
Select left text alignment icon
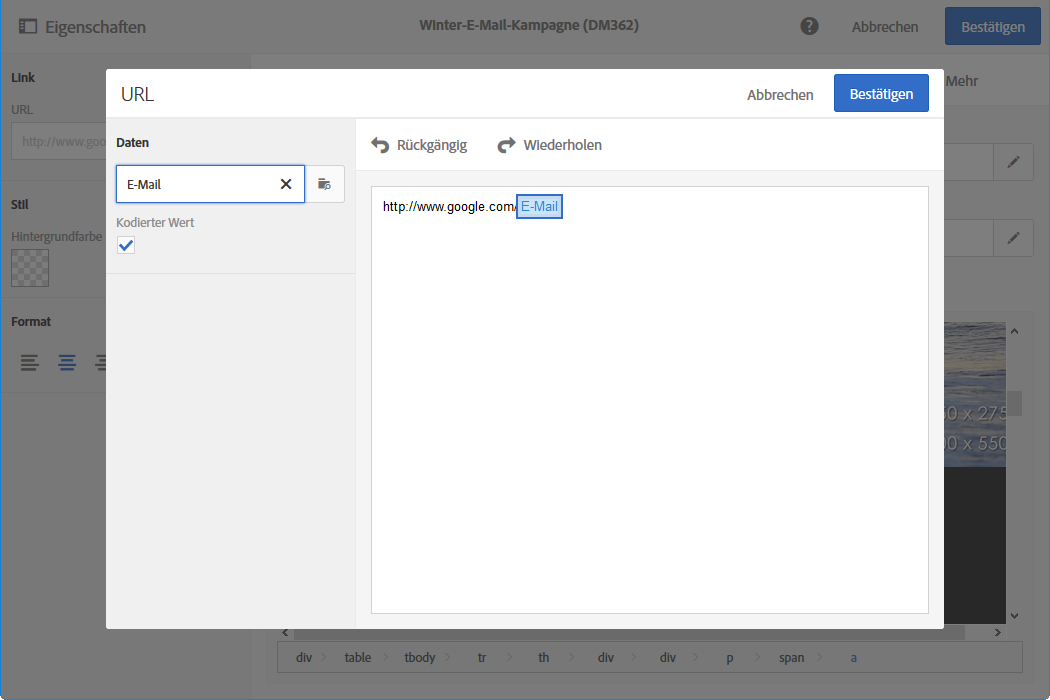pyautogui.click(x=30, y=363)
